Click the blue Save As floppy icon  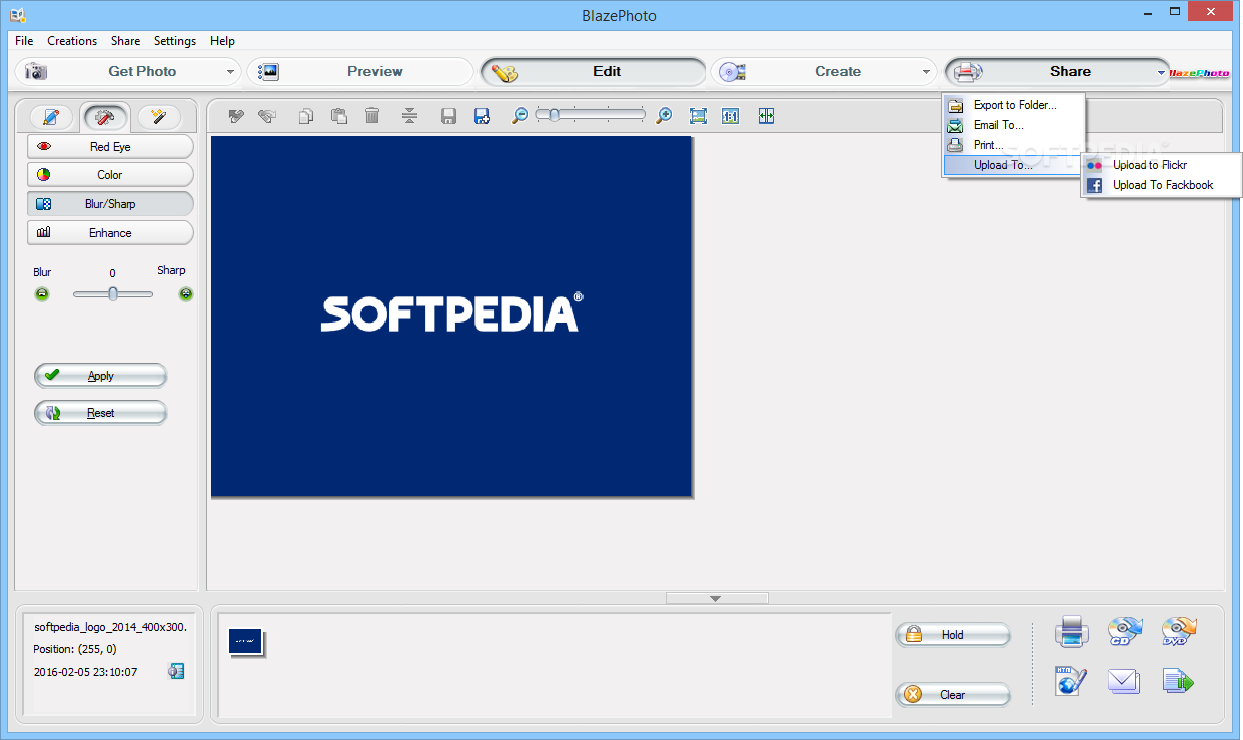tap(482, 116)
